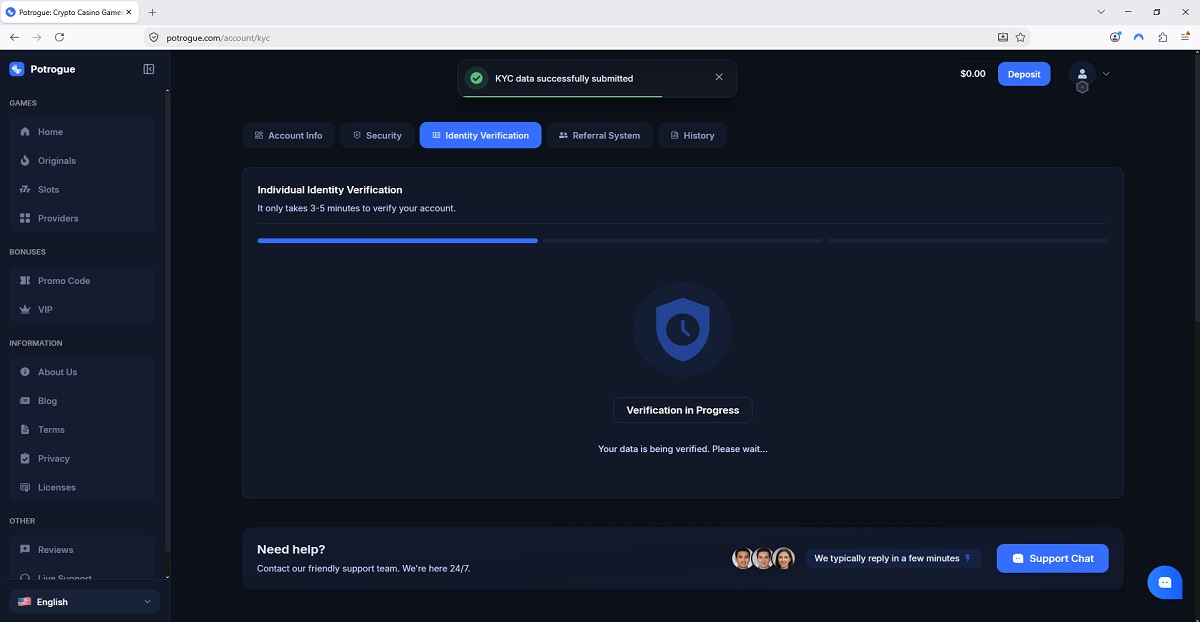Start a Support Chat
This screenshot has width=1200, height=622.
point(1053,558)
